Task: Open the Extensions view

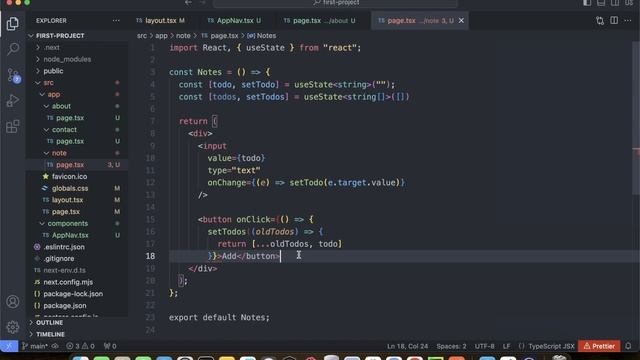Action: pos(13,126)
